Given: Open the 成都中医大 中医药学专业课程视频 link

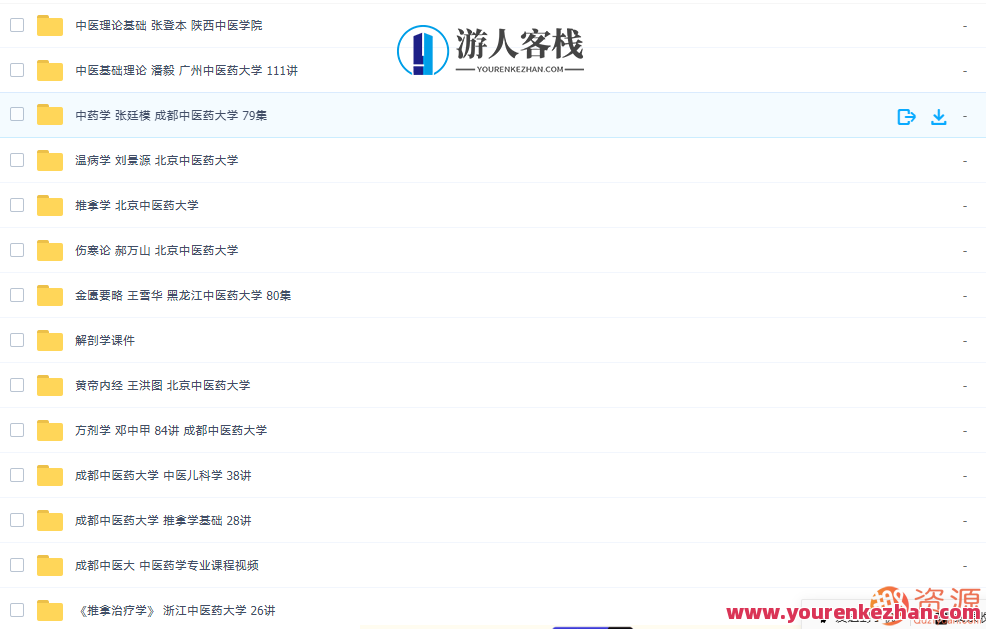Looking at the screenshot, I should (164, 564).
